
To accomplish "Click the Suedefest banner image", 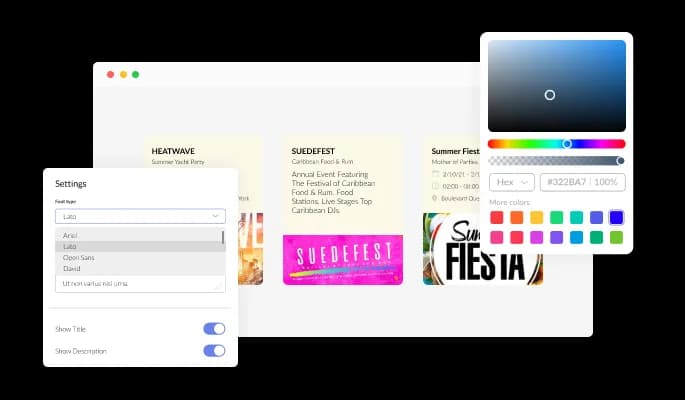I will point(343,260).
